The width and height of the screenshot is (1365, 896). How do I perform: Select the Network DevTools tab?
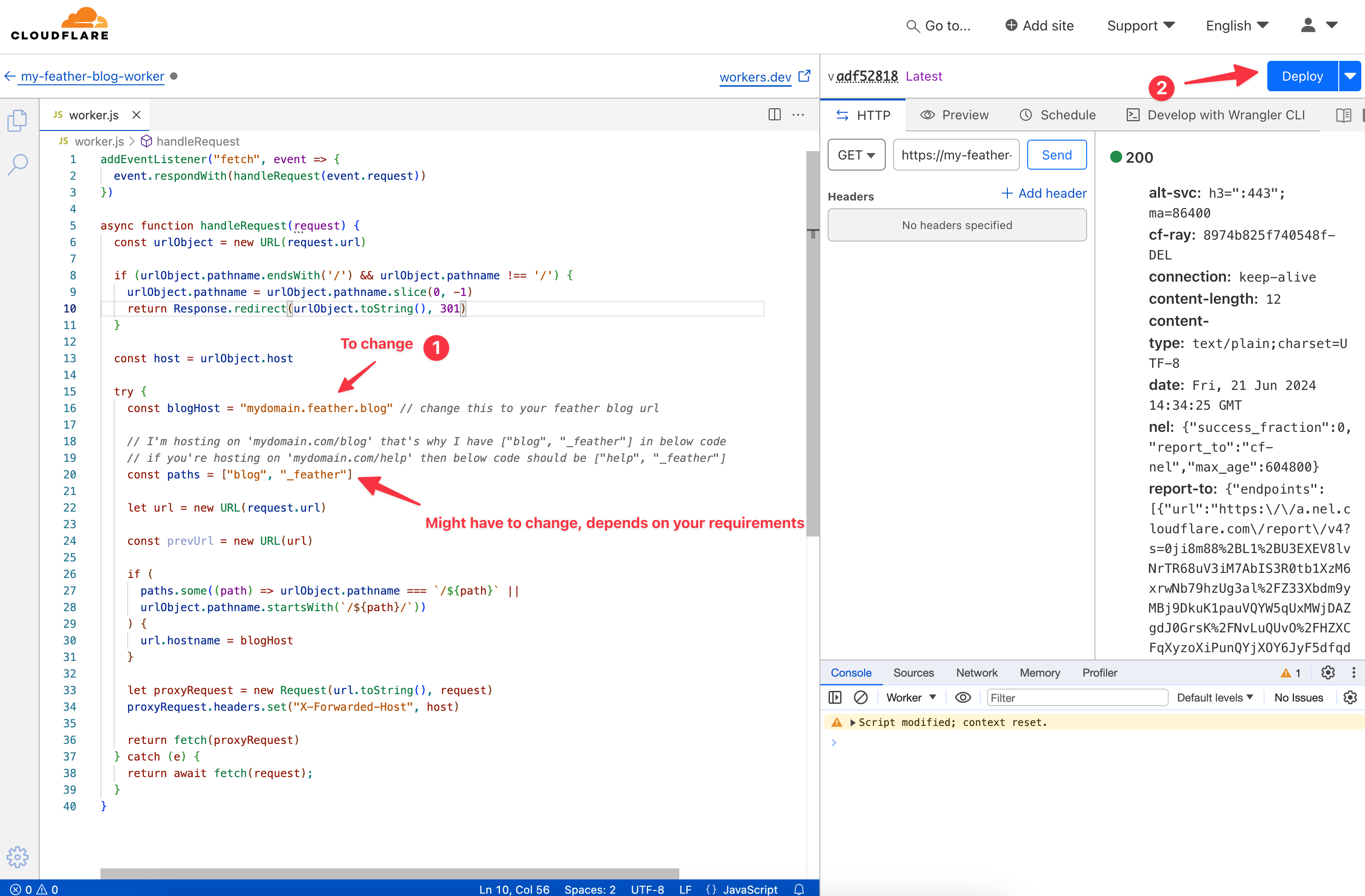(977, 673)
